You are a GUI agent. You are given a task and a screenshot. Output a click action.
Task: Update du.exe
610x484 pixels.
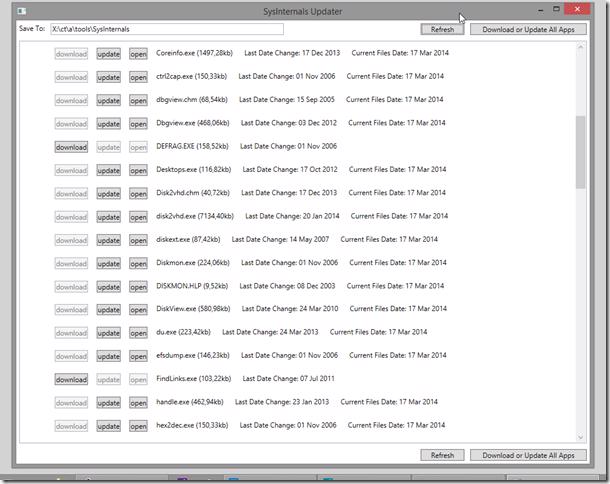pyautogui.click(x=109, y=333)
